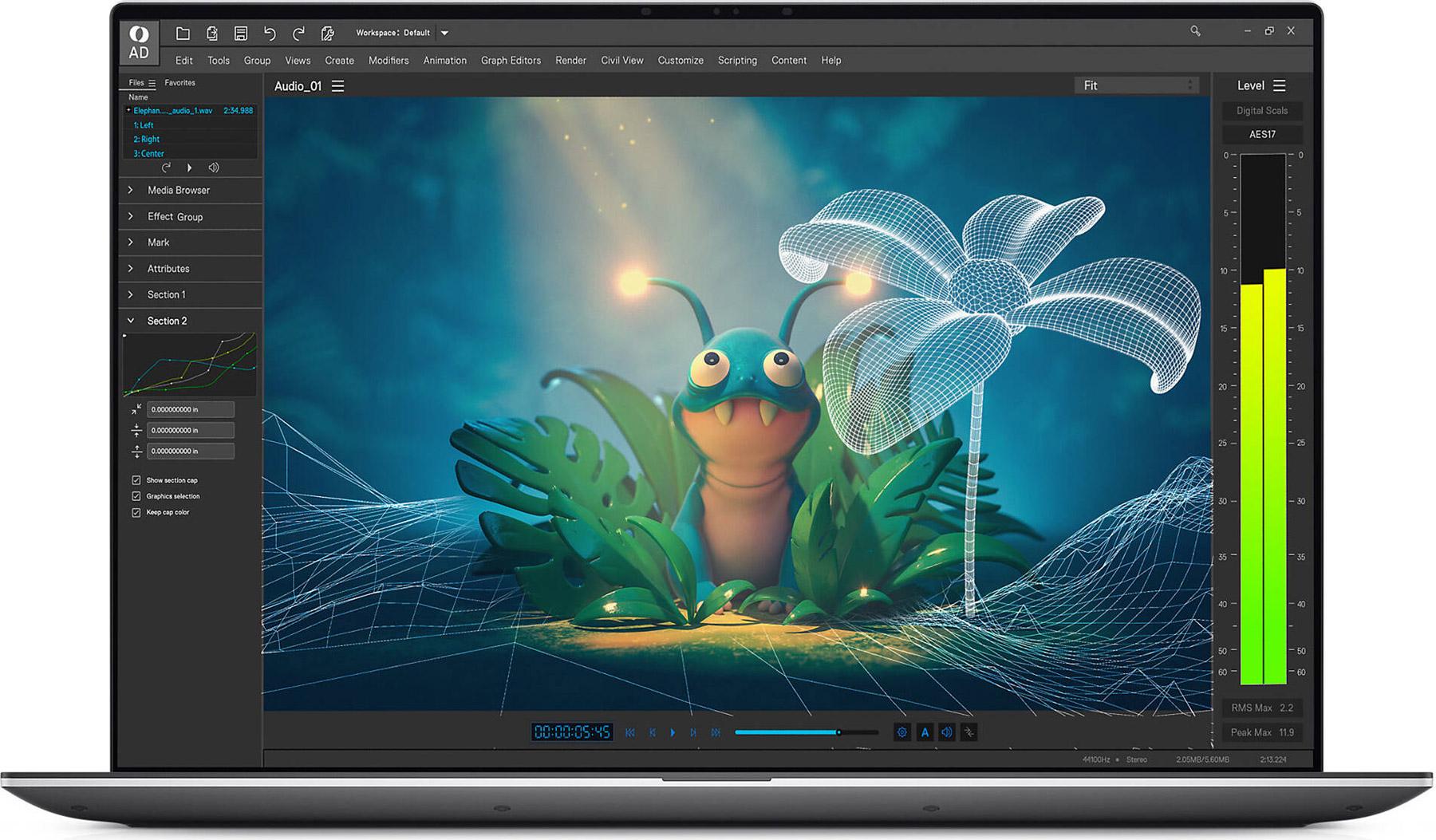The height and width of the screenshot is (840, 1436).
Task: Click the AES17 button in Level panel
Action: 1261,135
